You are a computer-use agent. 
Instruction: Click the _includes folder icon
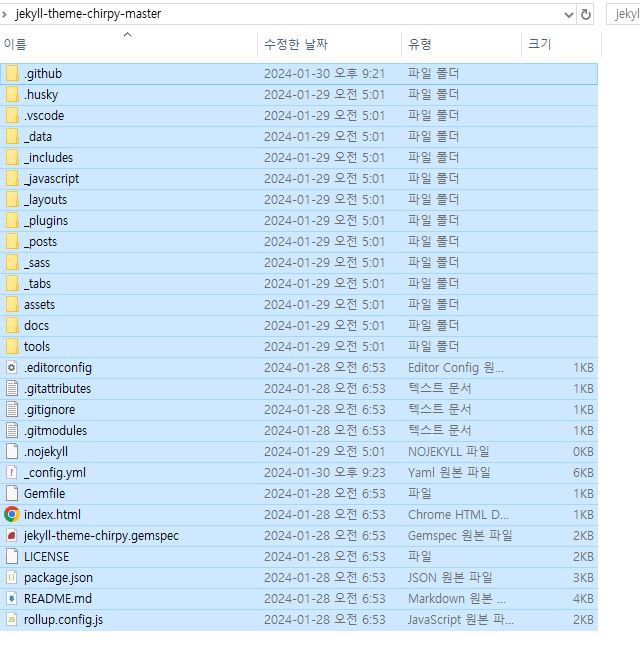click(x=12, y=158)
